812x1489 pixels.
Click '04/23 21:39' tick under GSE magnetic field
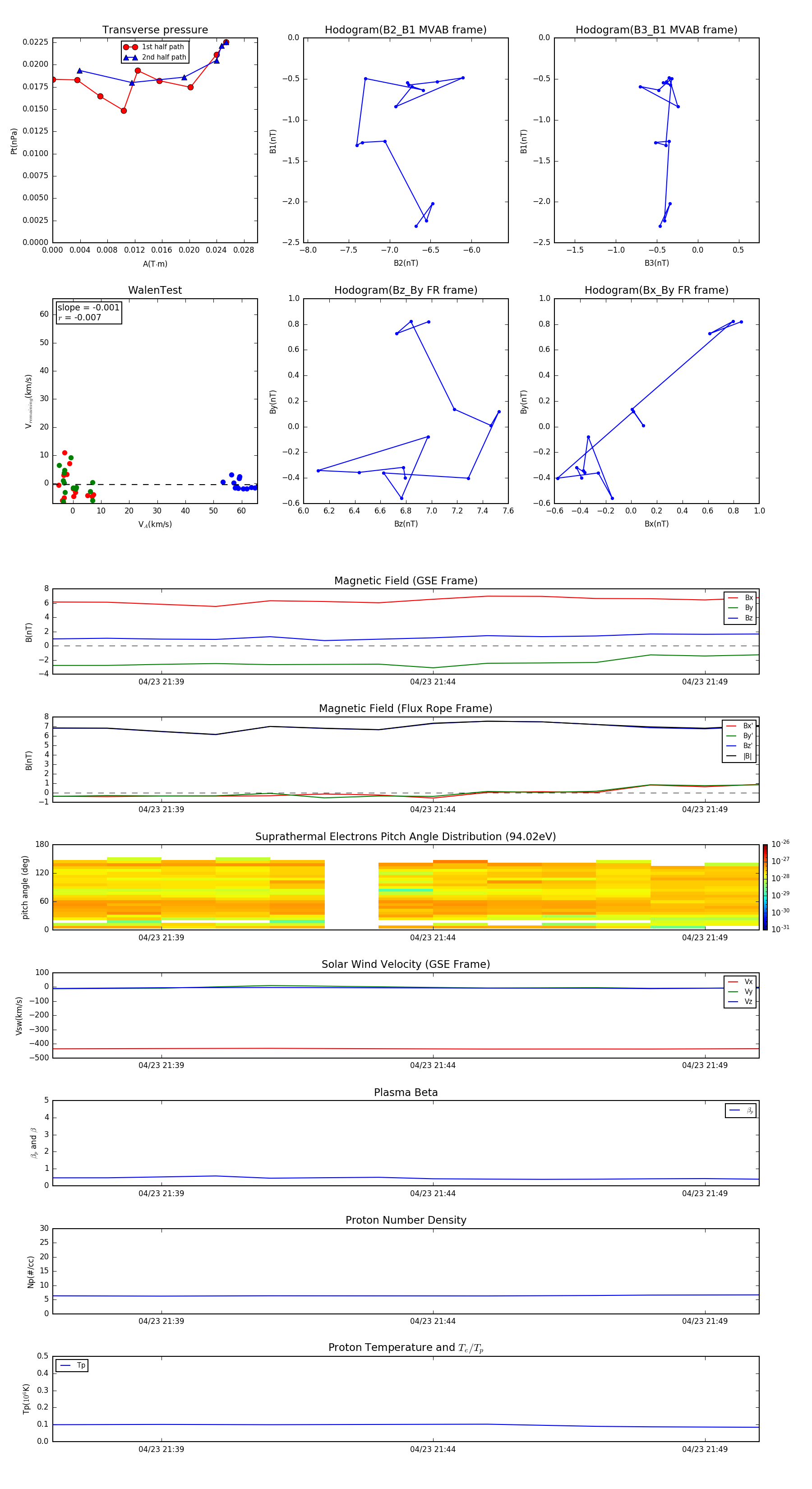[x=161, y=681]
